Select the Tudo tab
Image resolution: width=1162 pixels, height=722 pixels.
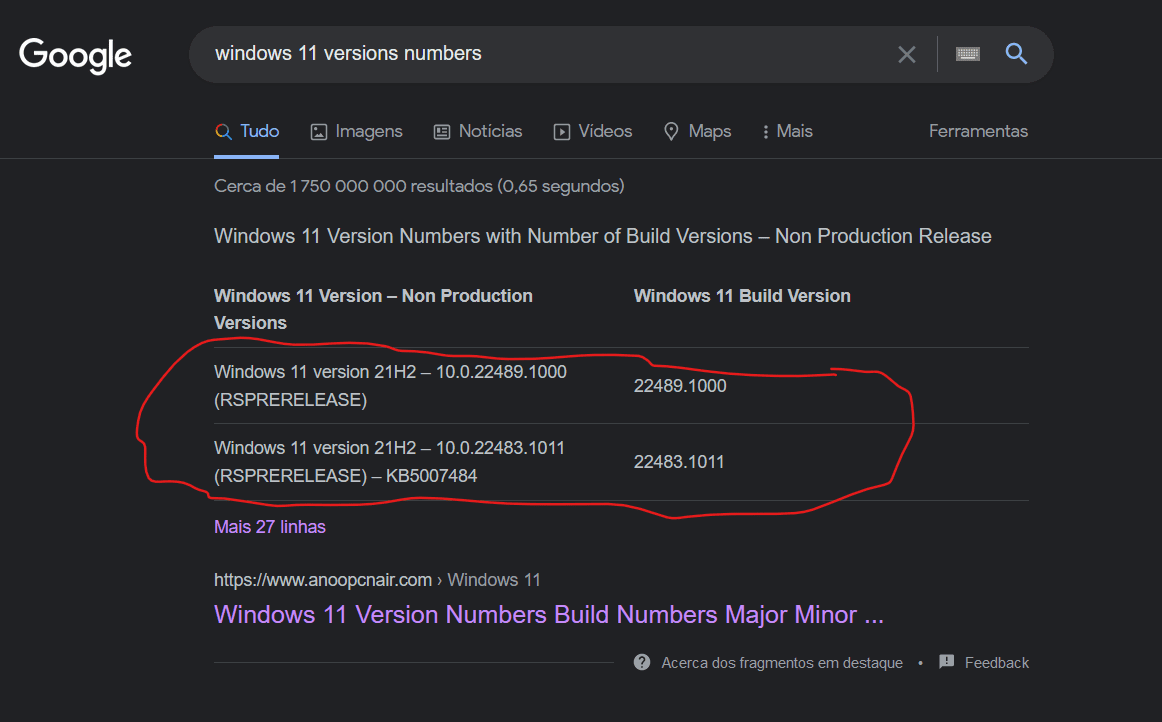click(x=247, y=131)
